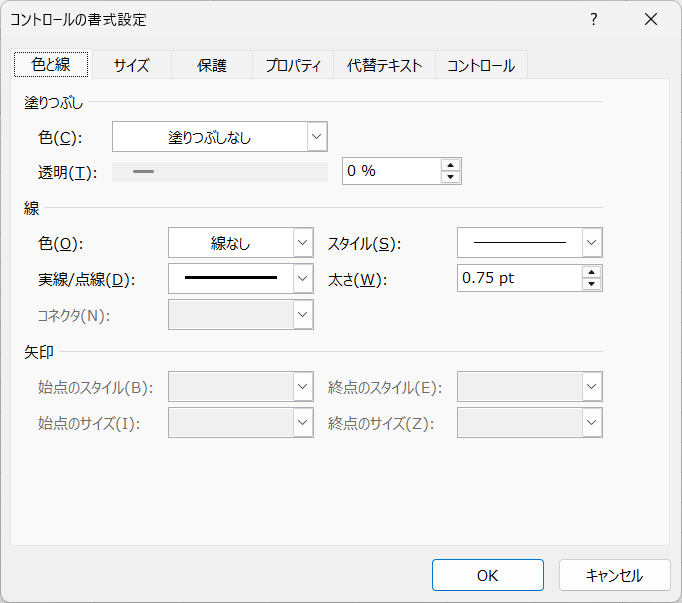Increase line weight with the up arrow
Screen dimensions: 682x603
tap(592, 272)
